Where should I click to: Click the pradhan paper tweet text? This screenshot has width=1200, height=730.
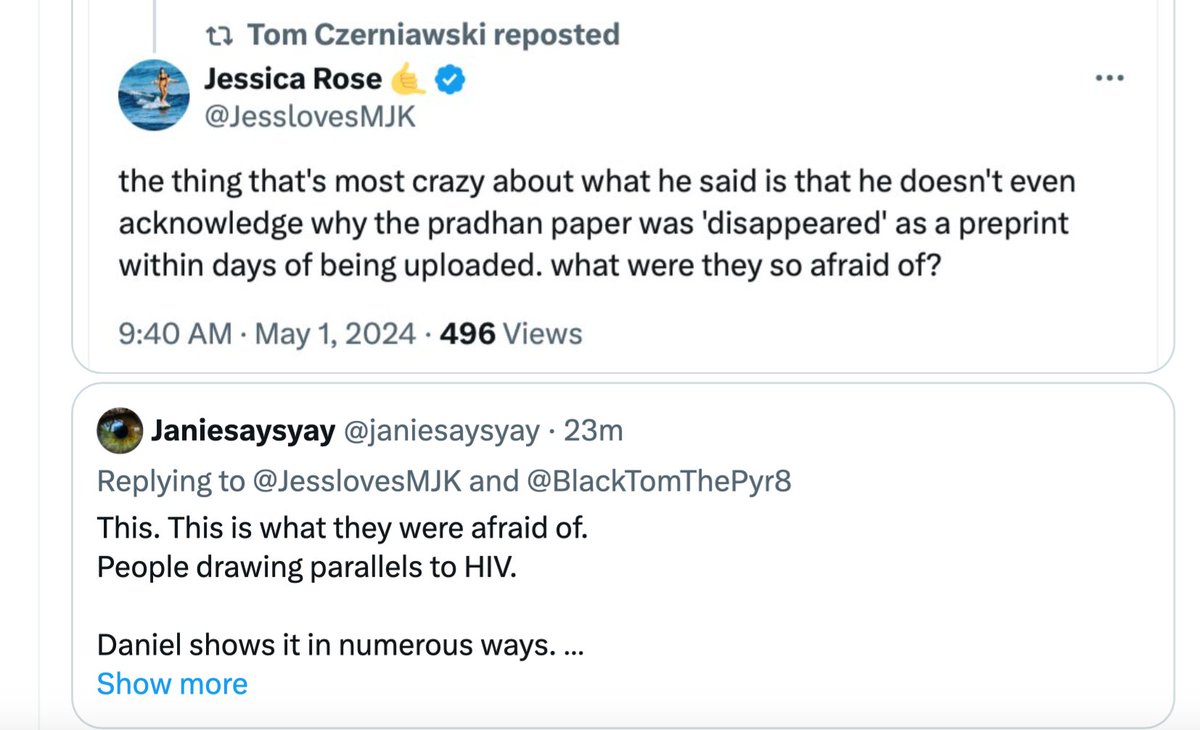[594, 223]
